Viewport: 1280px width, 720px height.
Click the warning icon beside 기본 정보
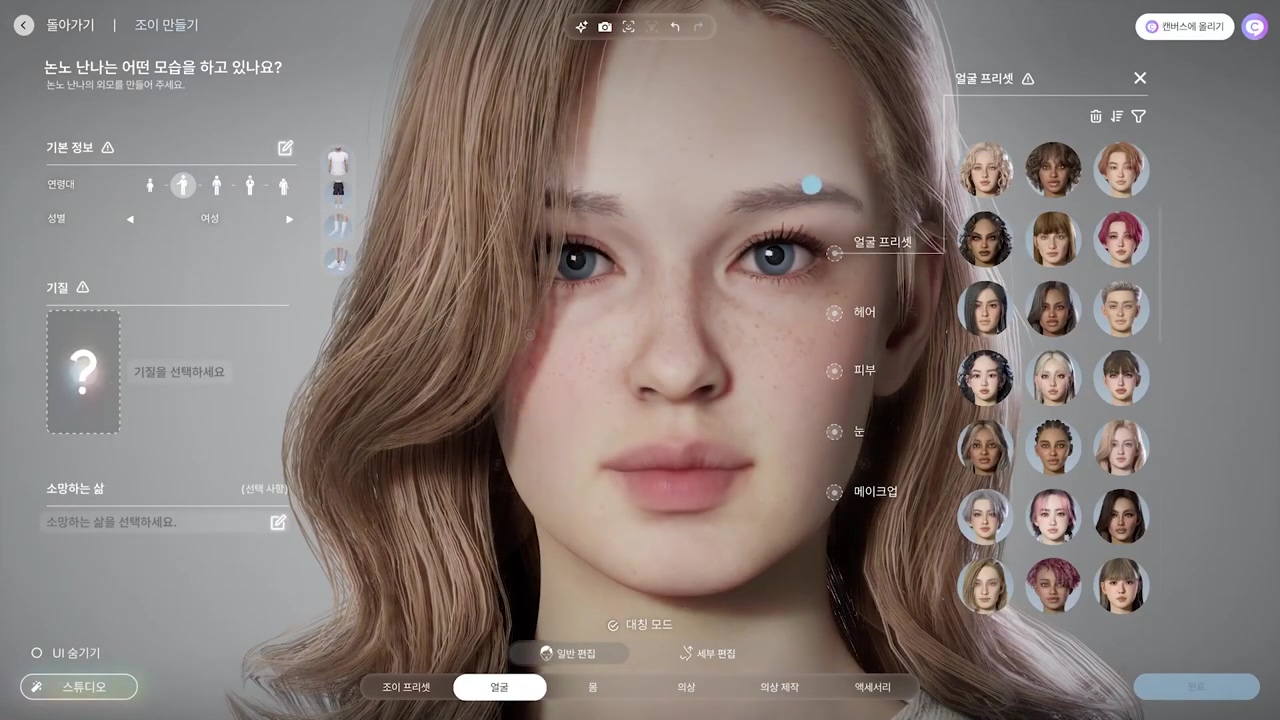pyautogui.click(x=108, y=148)
